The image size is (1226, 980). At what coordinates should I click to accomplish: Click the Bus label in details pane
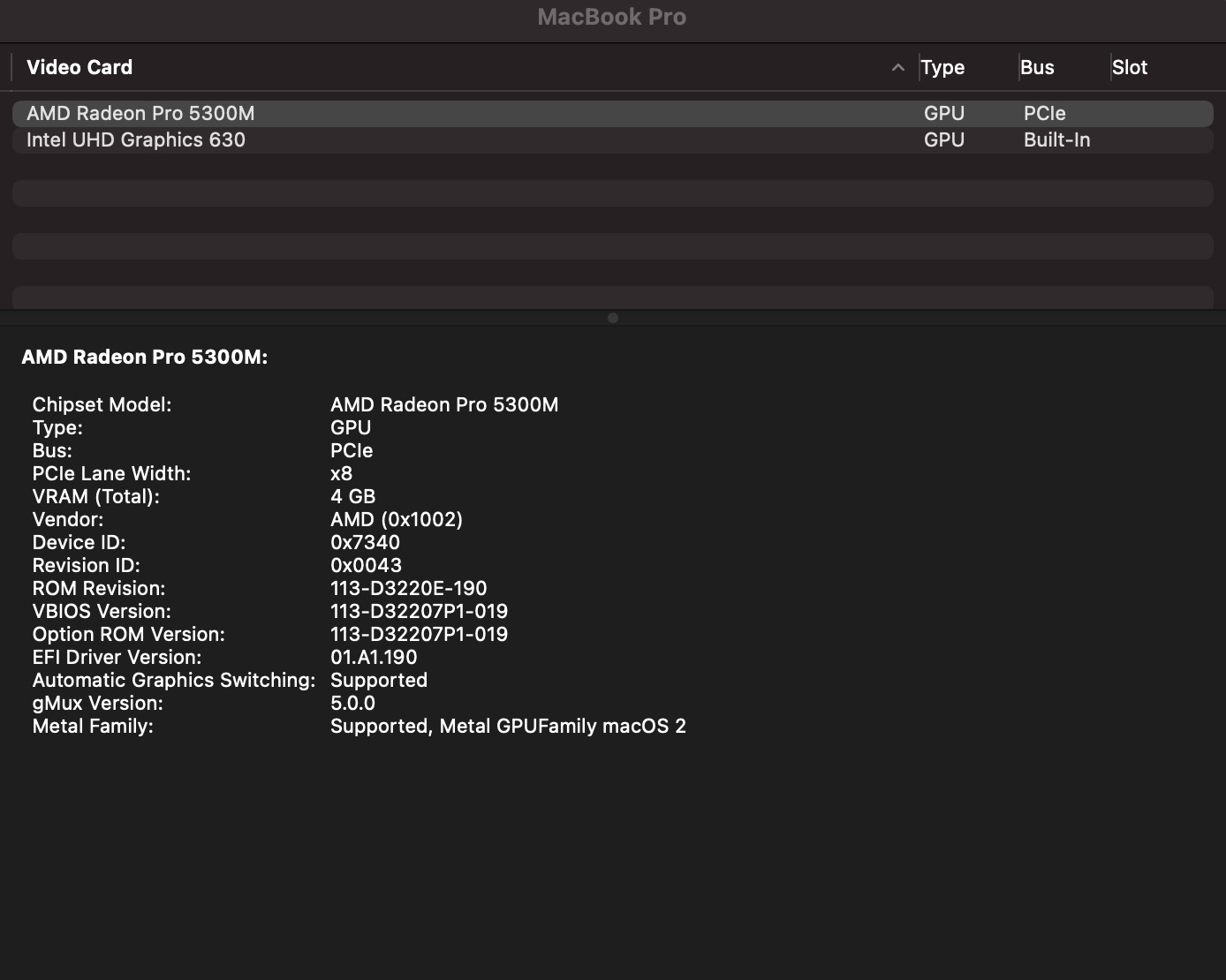(x=52, y=450)
